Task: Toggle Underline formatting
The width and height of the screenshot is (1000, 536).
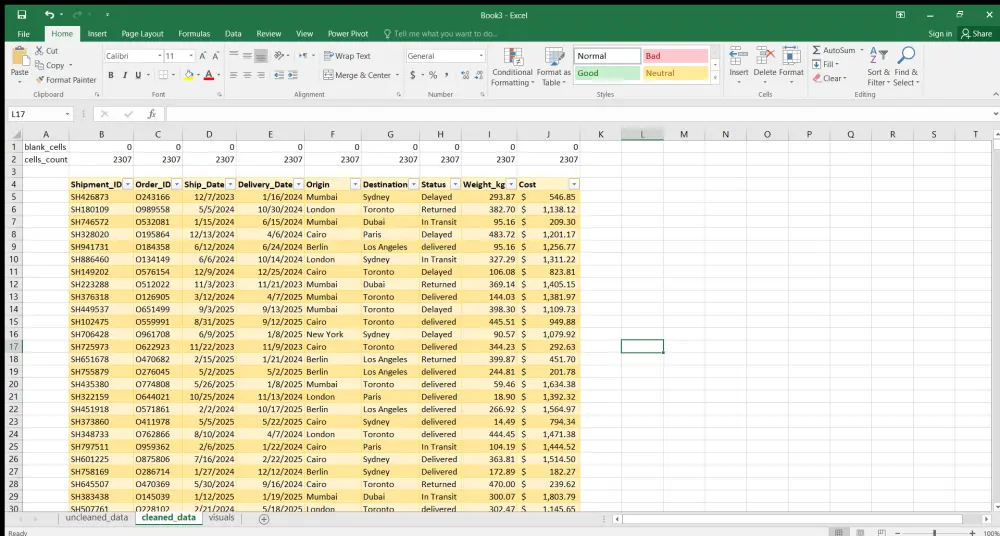Action: pos(138,75)
